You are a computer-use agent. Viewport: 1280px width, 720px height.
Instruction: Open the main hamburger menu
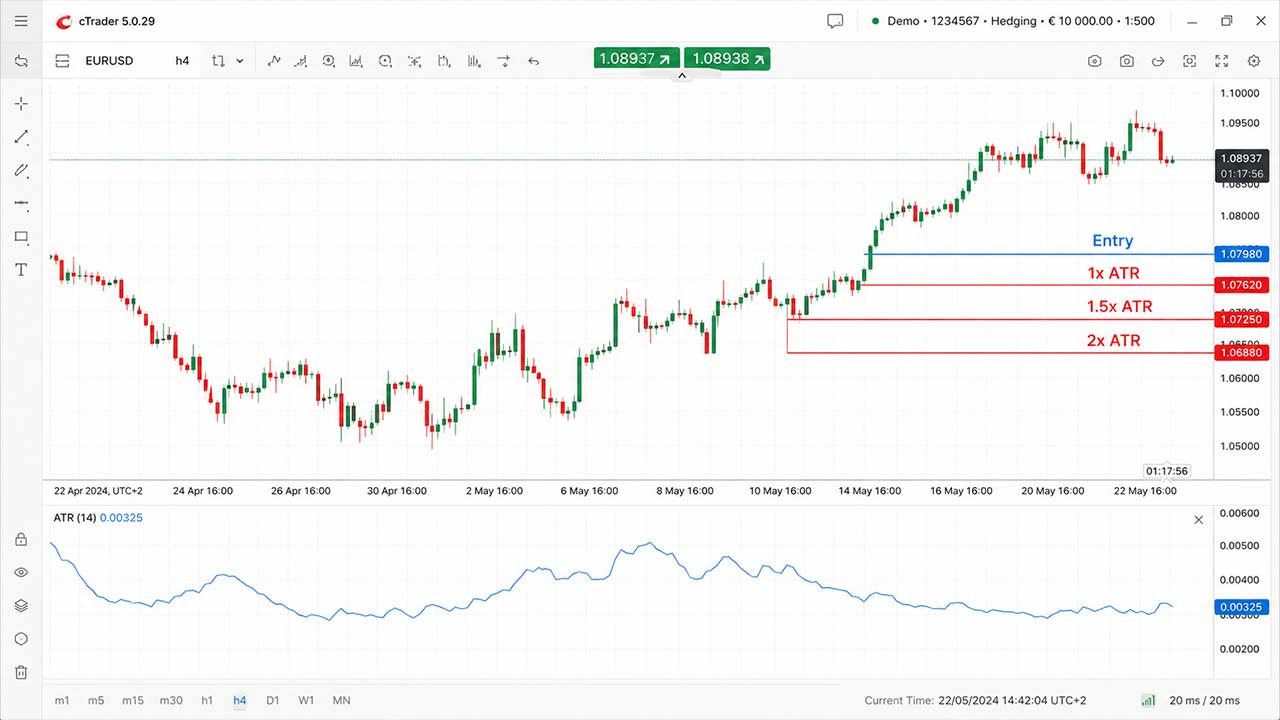click(21, 21)
